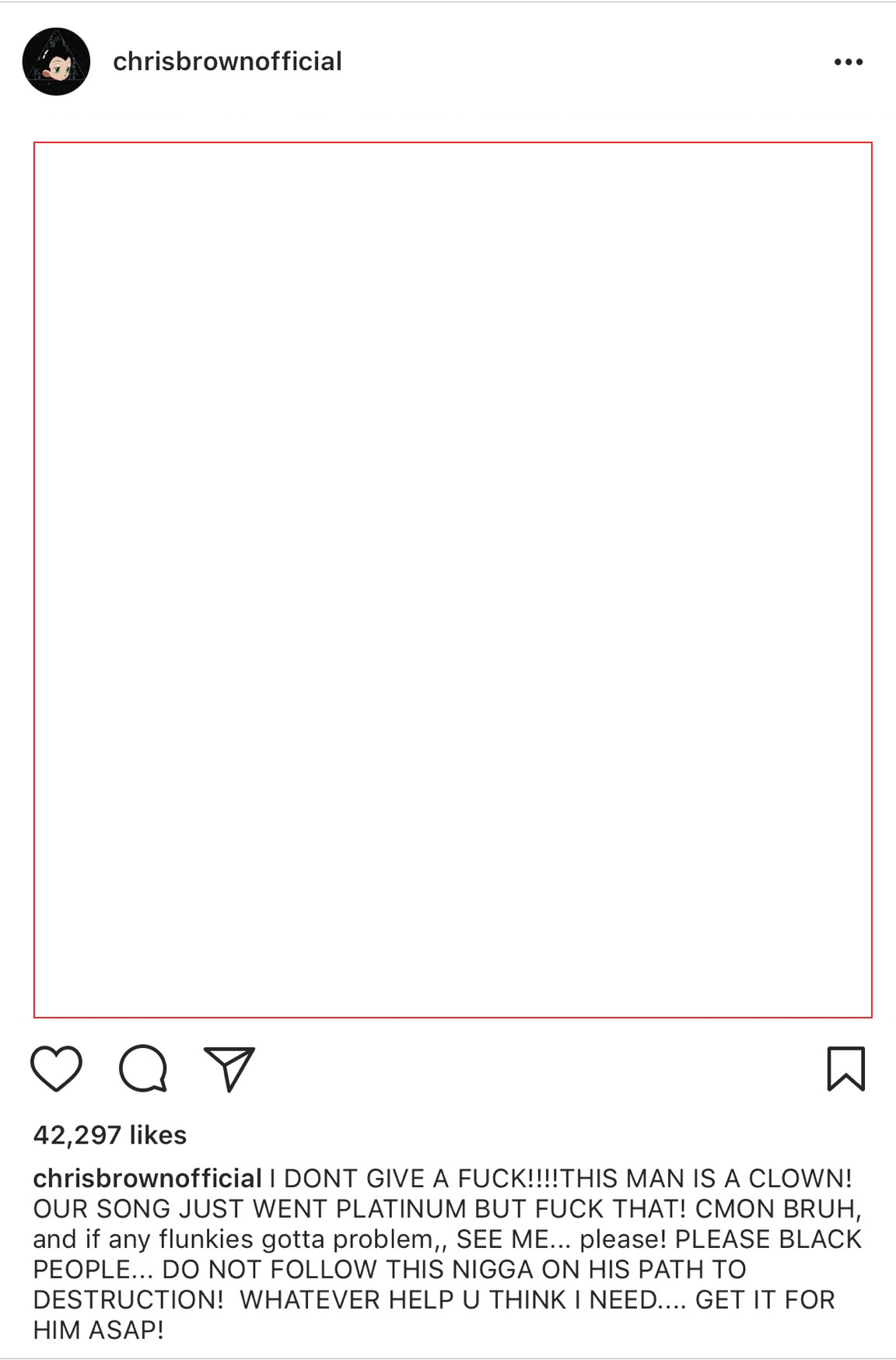Click the chrisbrownofficial username in the header
Image resolution: width=896 pixels, height=1360 pixels.
point(227,61)
